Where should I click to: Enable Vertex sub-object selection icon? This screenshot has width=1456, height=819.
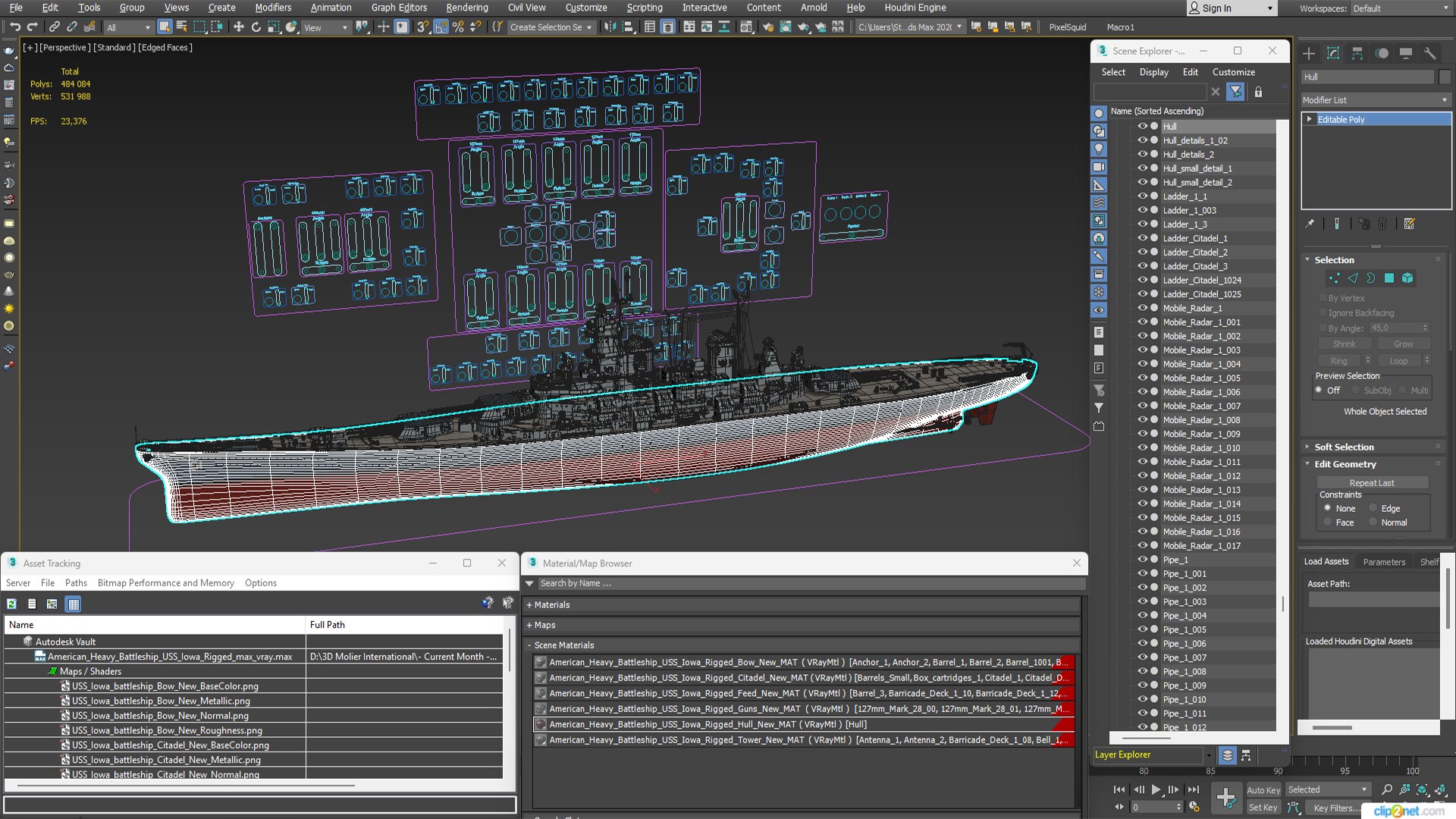[x=1334, y=278]
